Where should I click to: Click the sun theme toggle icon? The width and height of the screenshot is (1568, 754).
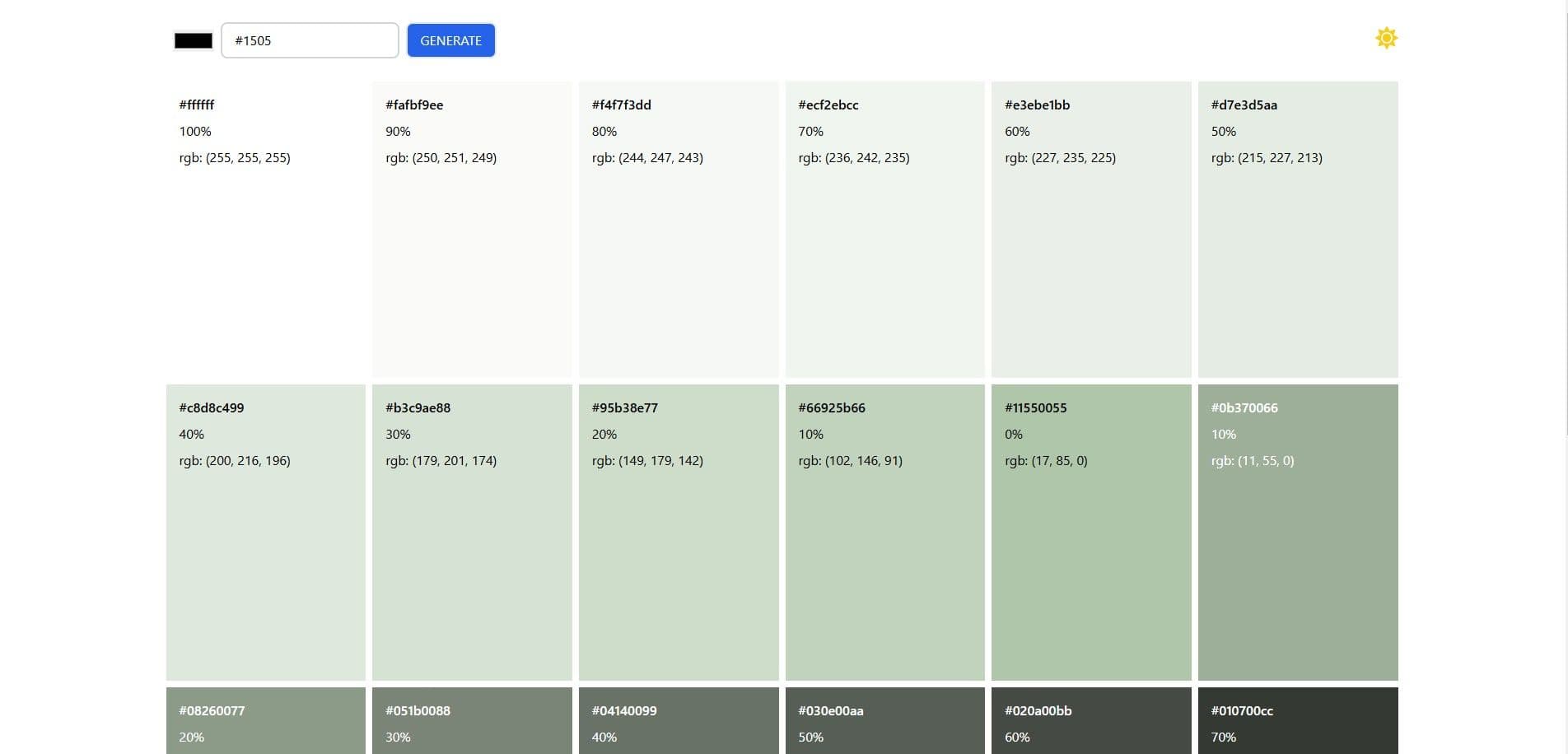point(1386,39)
